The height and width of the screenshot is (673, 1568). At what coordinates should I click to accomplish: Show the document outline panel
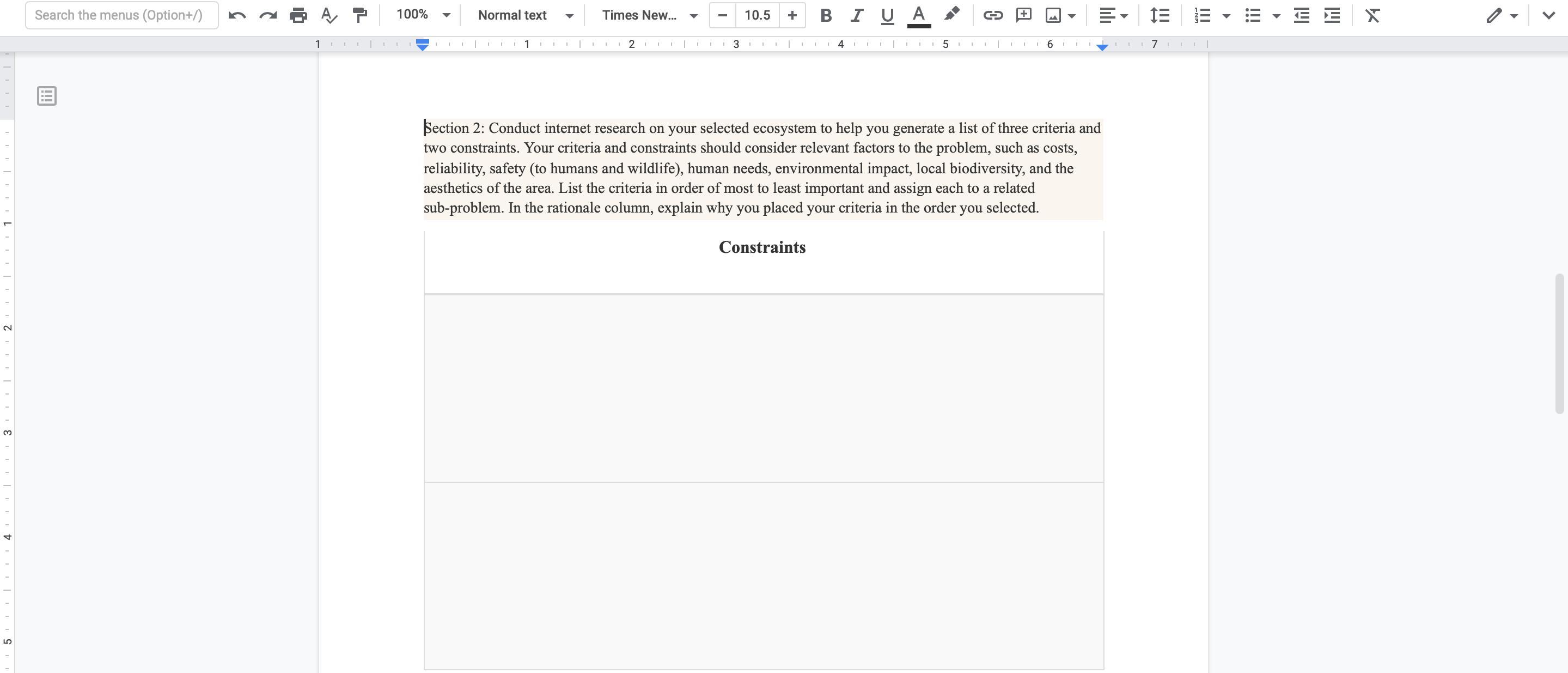[47, 95]
